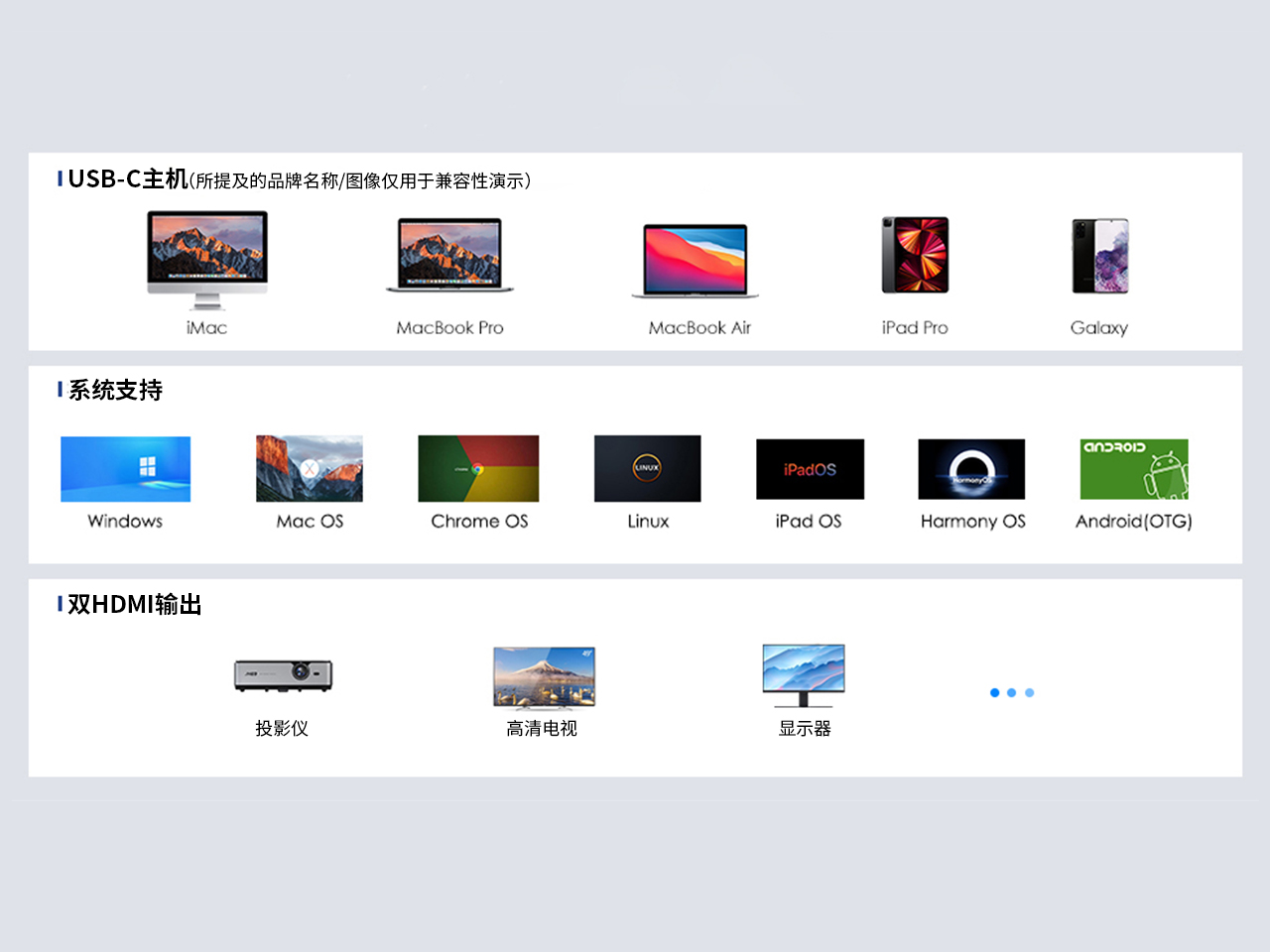The width and height of the screenshot is (1270, 952).
Task: Select the iPad Pro tablet image
Action: pyautogui.click(x=915, y=255)
